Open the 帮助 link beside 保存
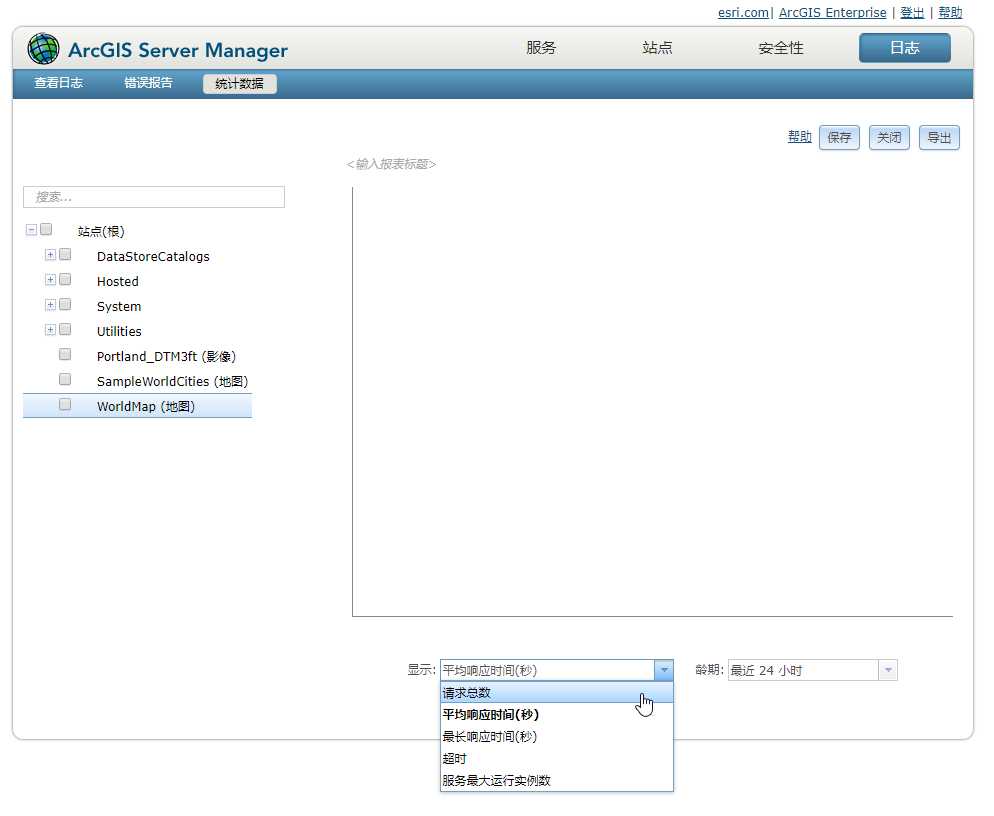The height and width of the screenshot is (816, 994). click(799, 136)
